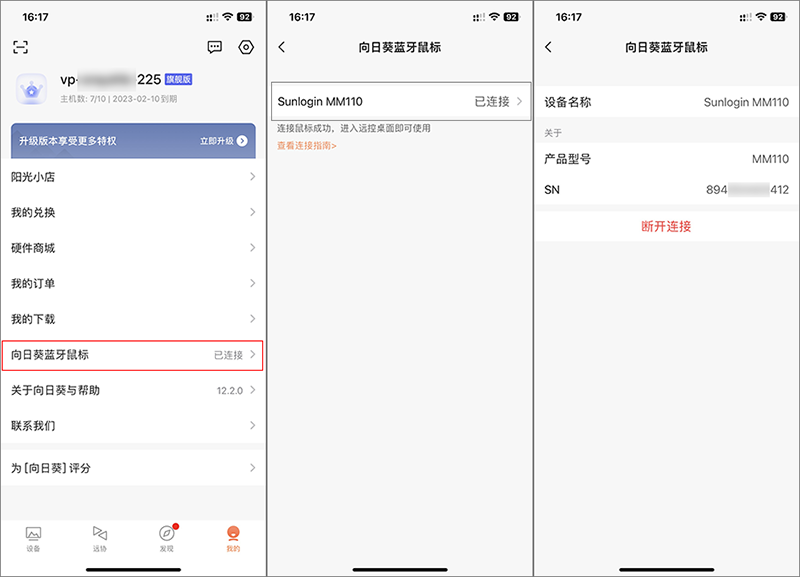
Task: Go back from device details screen
Action: [x=548, y=47]
